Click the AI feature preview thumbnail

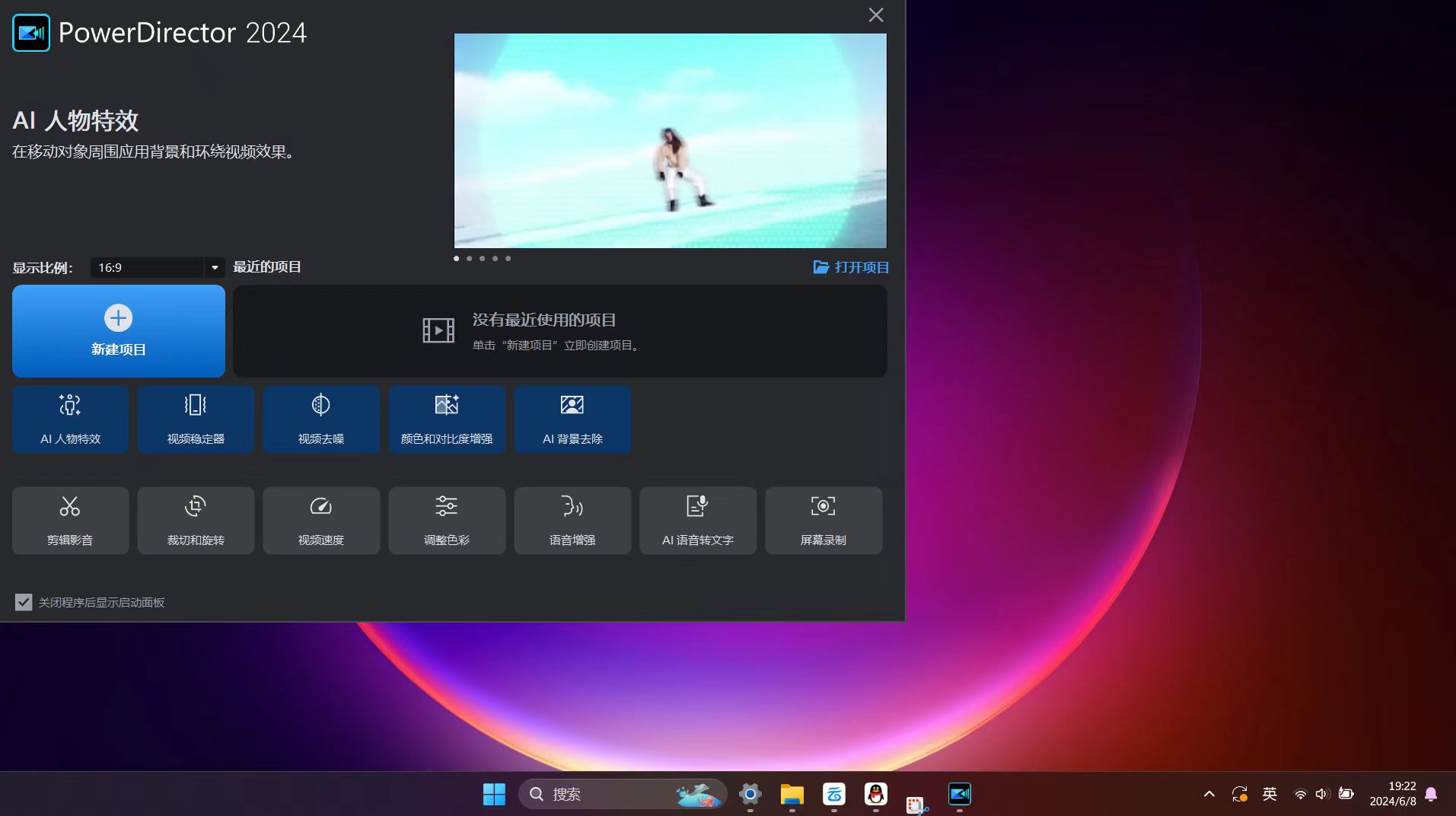[670, 141]
